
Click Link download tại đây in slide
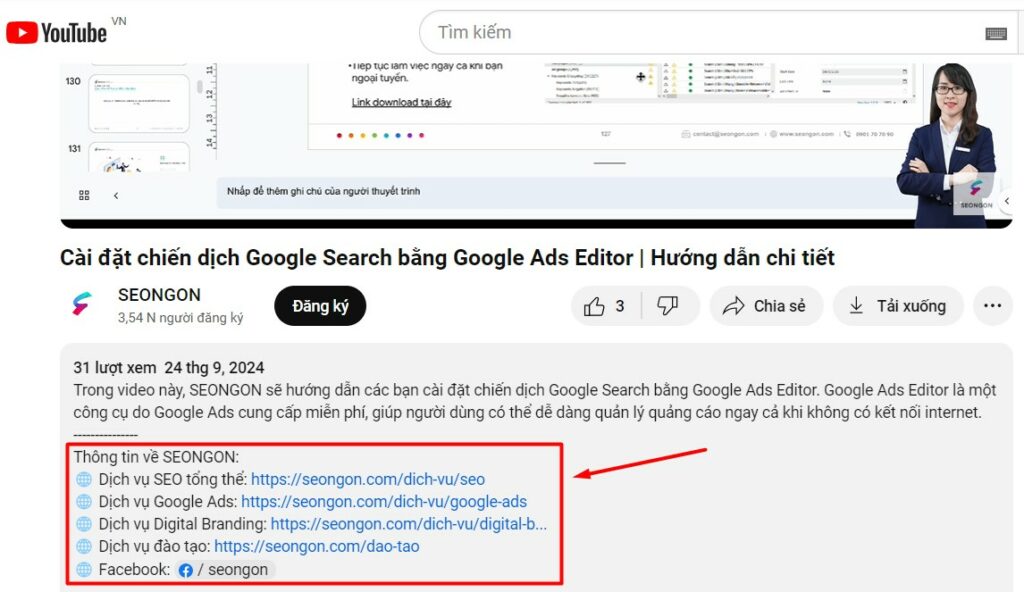click(401, 103)
